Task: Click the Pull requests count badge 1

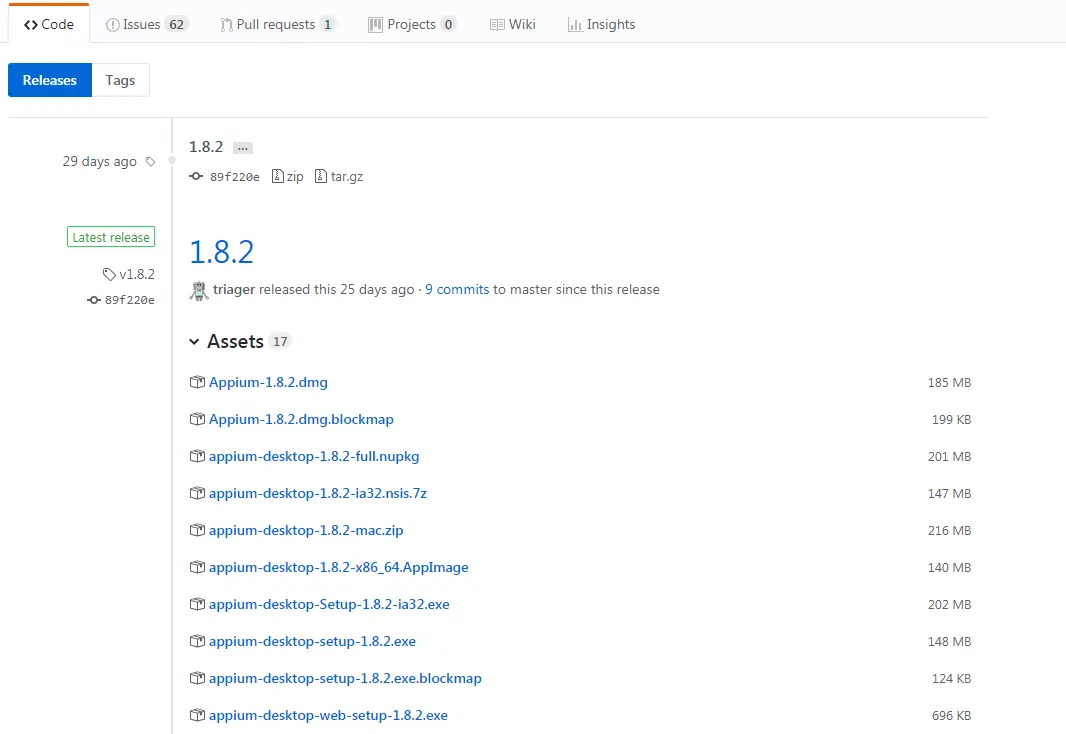Action: (328, 24)
